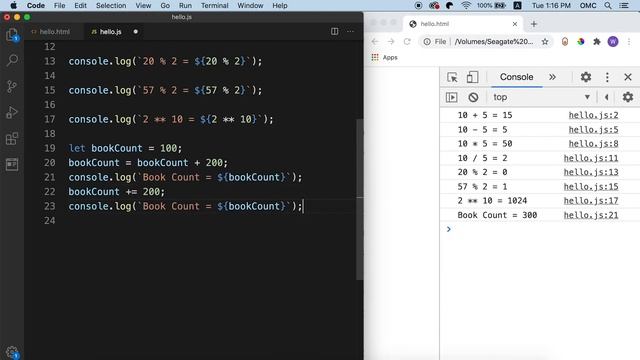The height and width of the screenshot is (360, 640).
Task: Open the Go menu
Action: click(165, 6)
